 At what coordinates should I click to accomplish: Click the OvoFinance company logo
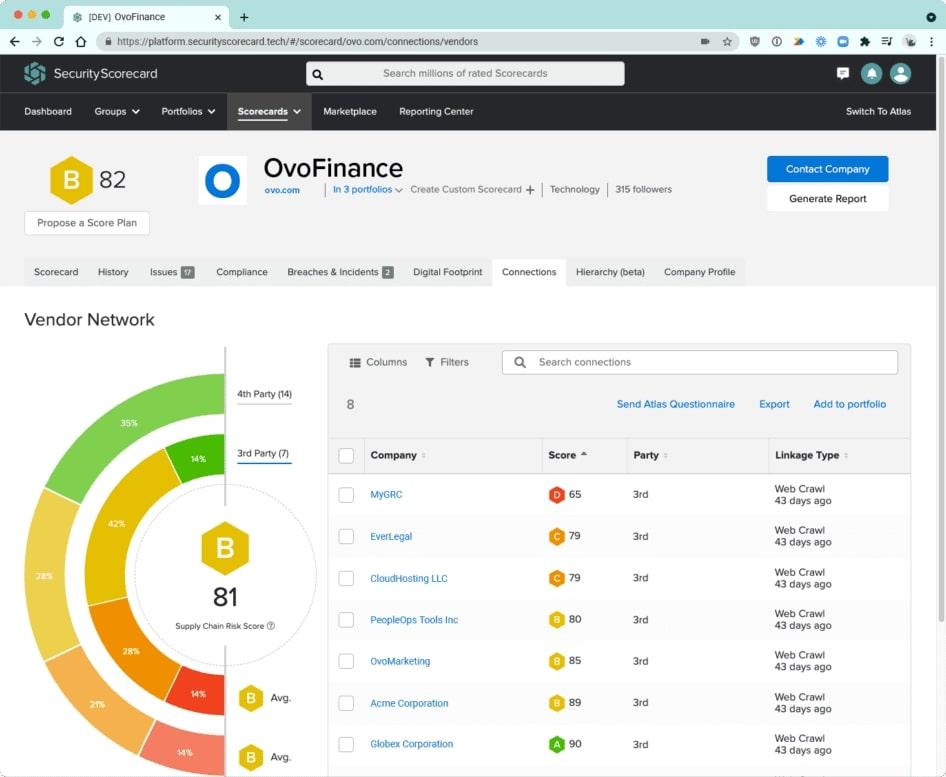point(223,180)
